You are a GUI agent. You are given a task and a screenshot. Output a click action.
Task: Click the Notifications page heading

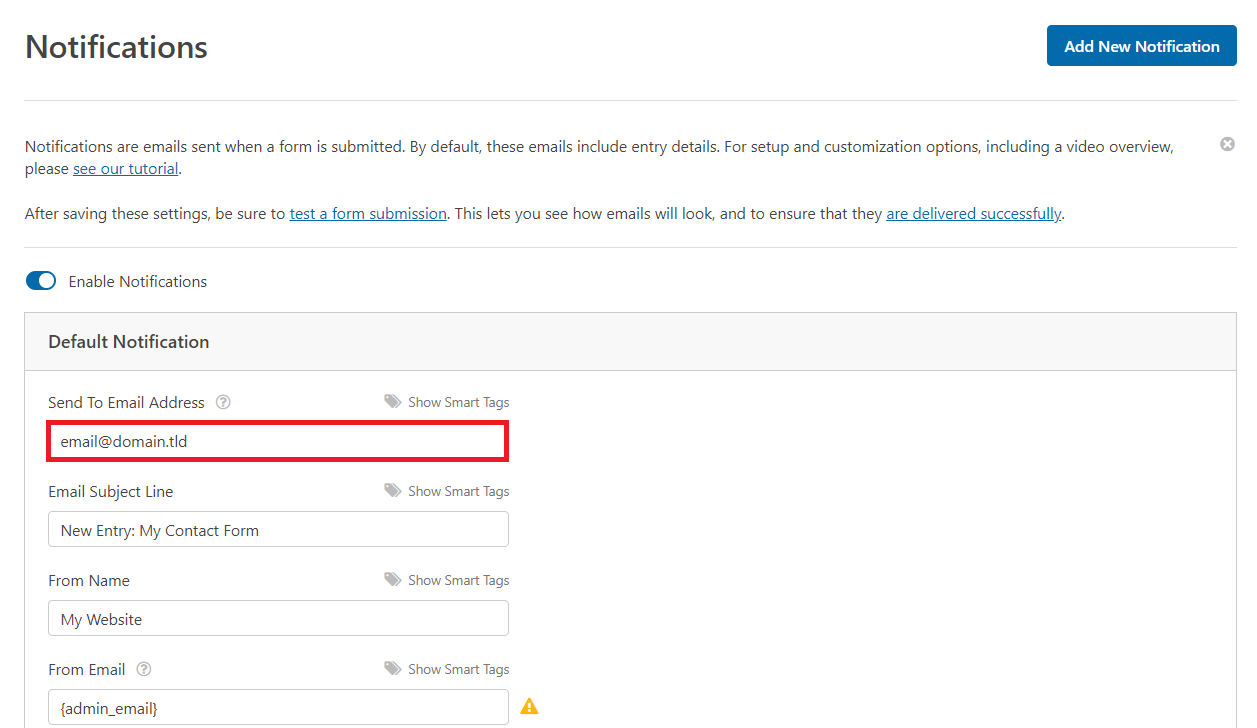click(115, 46)
